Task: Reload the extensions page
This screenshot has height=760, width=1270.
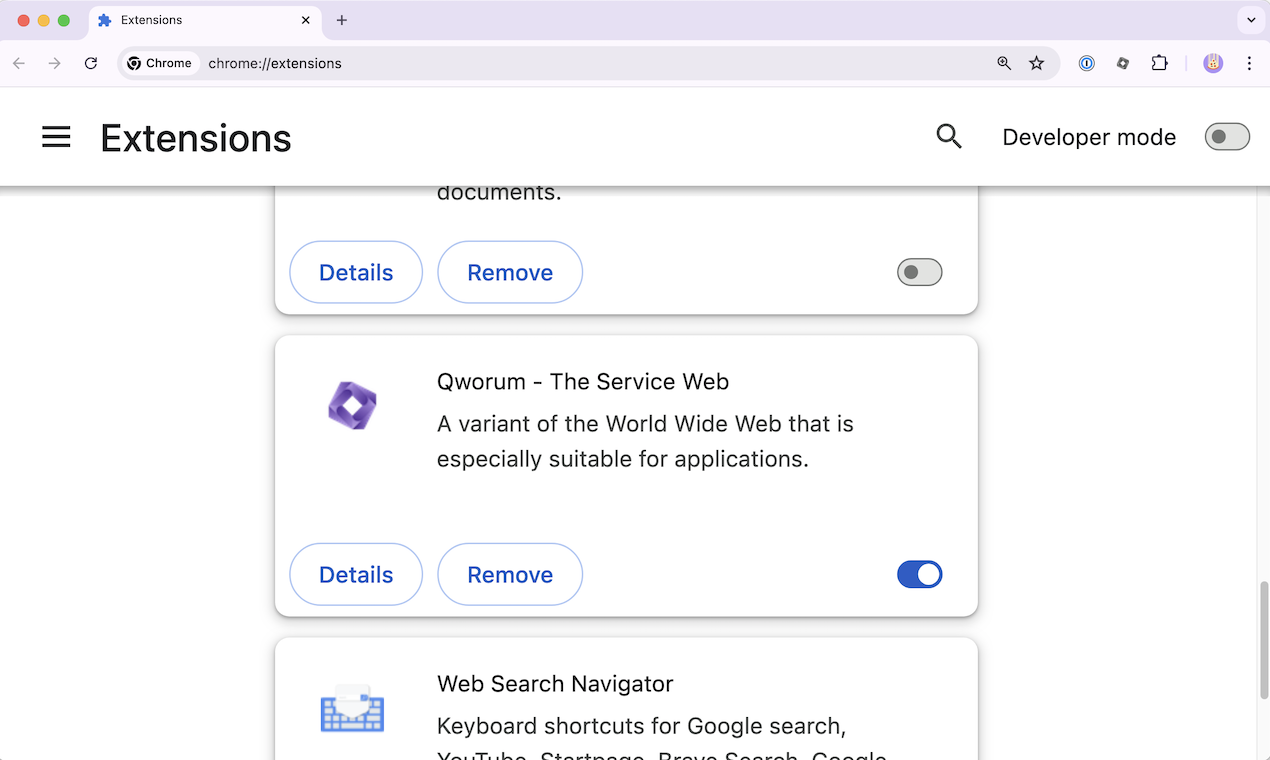Action: pos(91,63)
